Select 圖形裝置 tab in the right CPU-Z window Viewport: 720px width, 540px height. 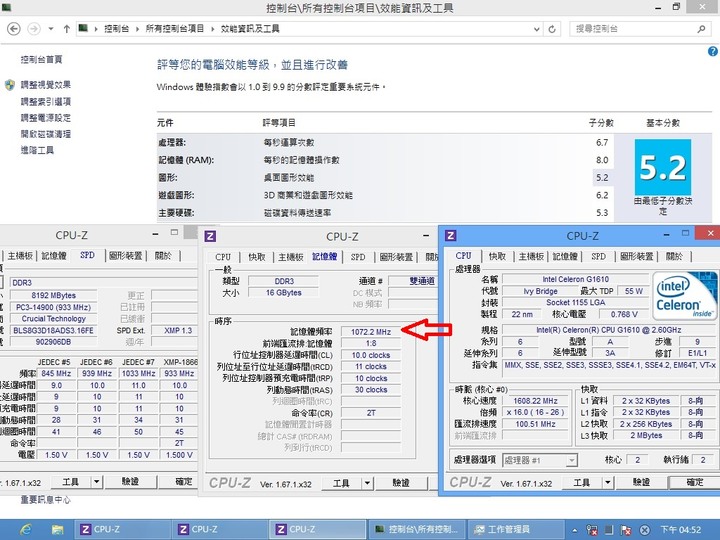(x=636, y=256)
